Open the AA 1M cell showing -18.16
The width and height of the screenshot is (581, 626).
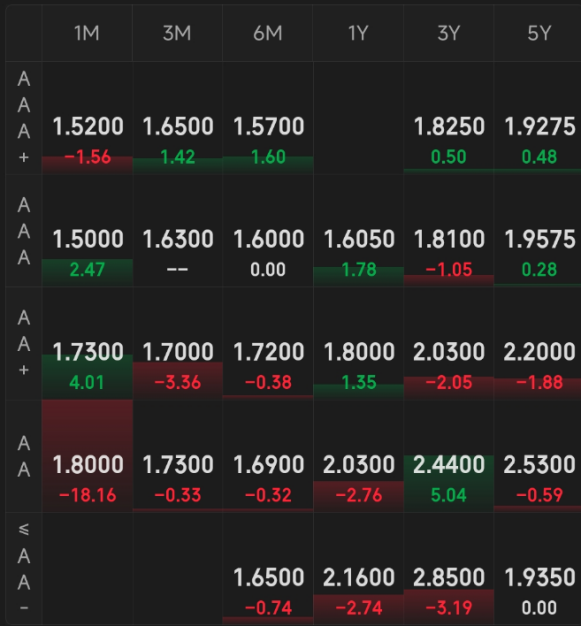[87, 456]
